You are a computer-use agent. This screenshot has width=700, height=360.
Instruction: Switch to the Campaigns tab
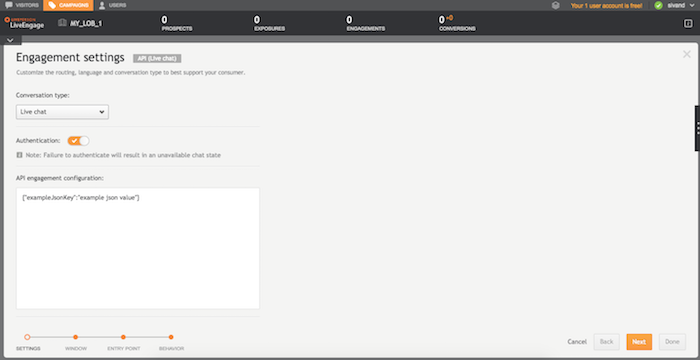pos(68,5)
